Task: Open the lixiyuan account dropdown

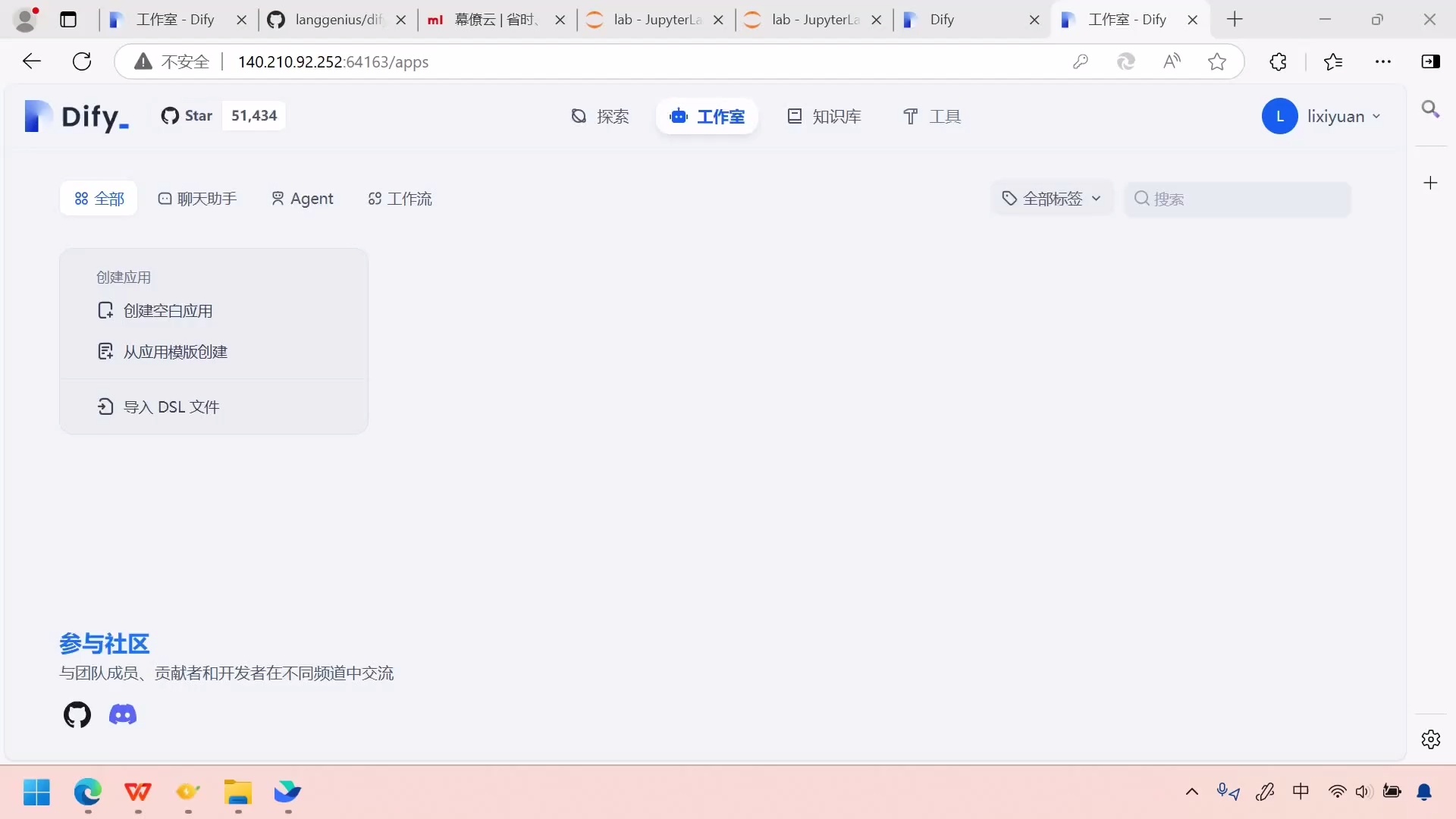Action: pyautogui.click(x=1323, y=116)
